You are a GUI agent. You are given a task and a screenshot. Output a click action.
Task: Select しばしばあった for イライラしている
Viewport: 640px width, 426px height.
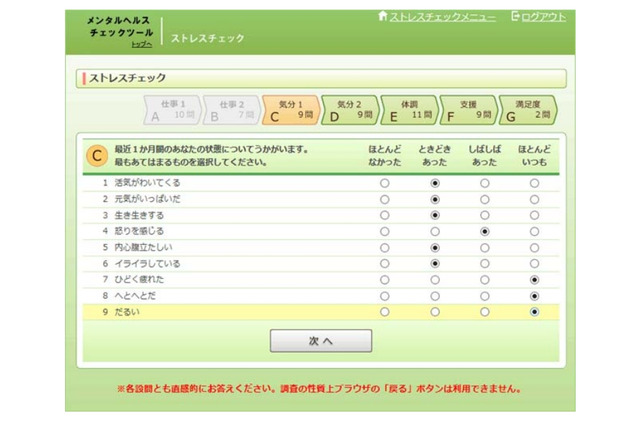point(484,264)
